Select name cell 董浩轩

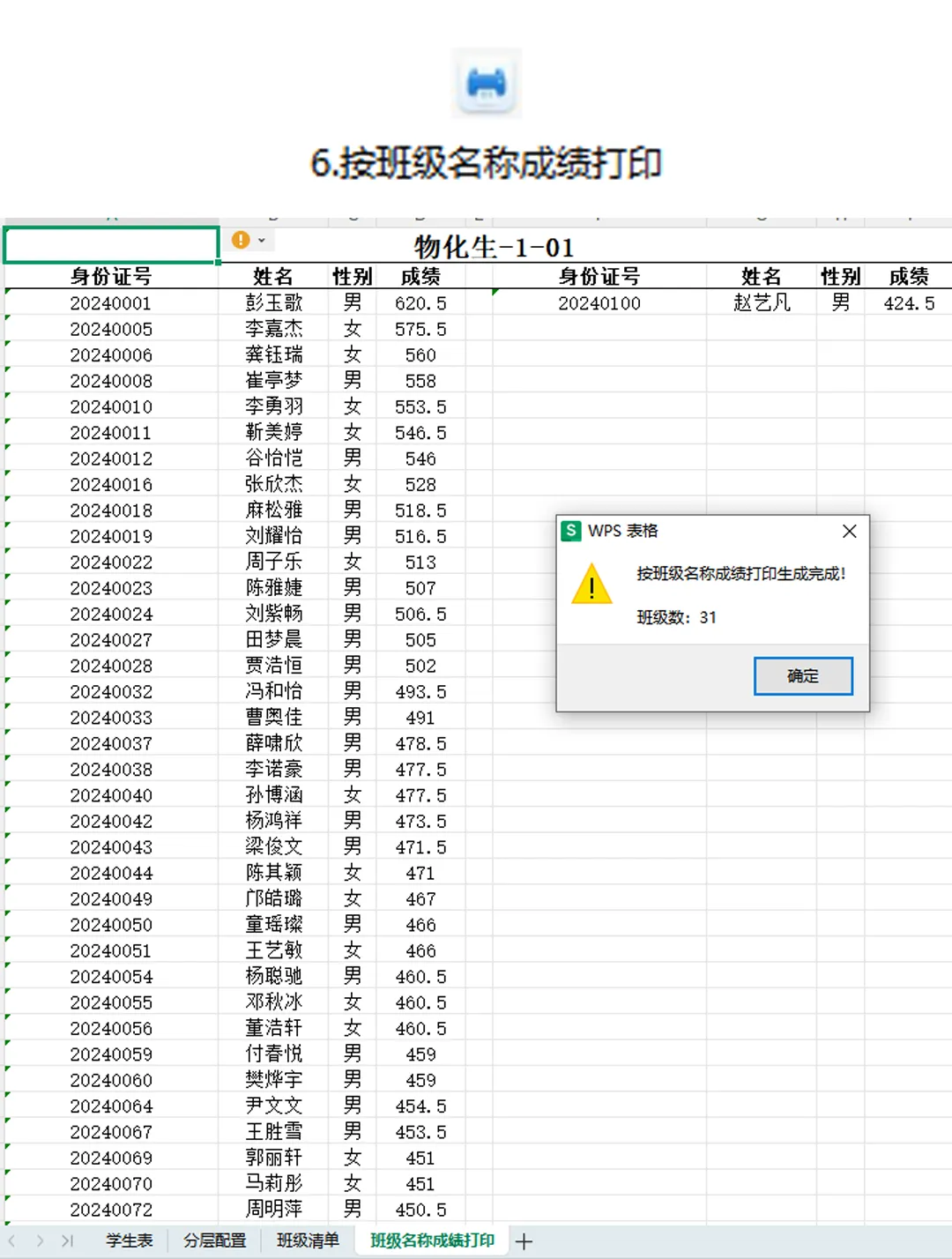273,1029
